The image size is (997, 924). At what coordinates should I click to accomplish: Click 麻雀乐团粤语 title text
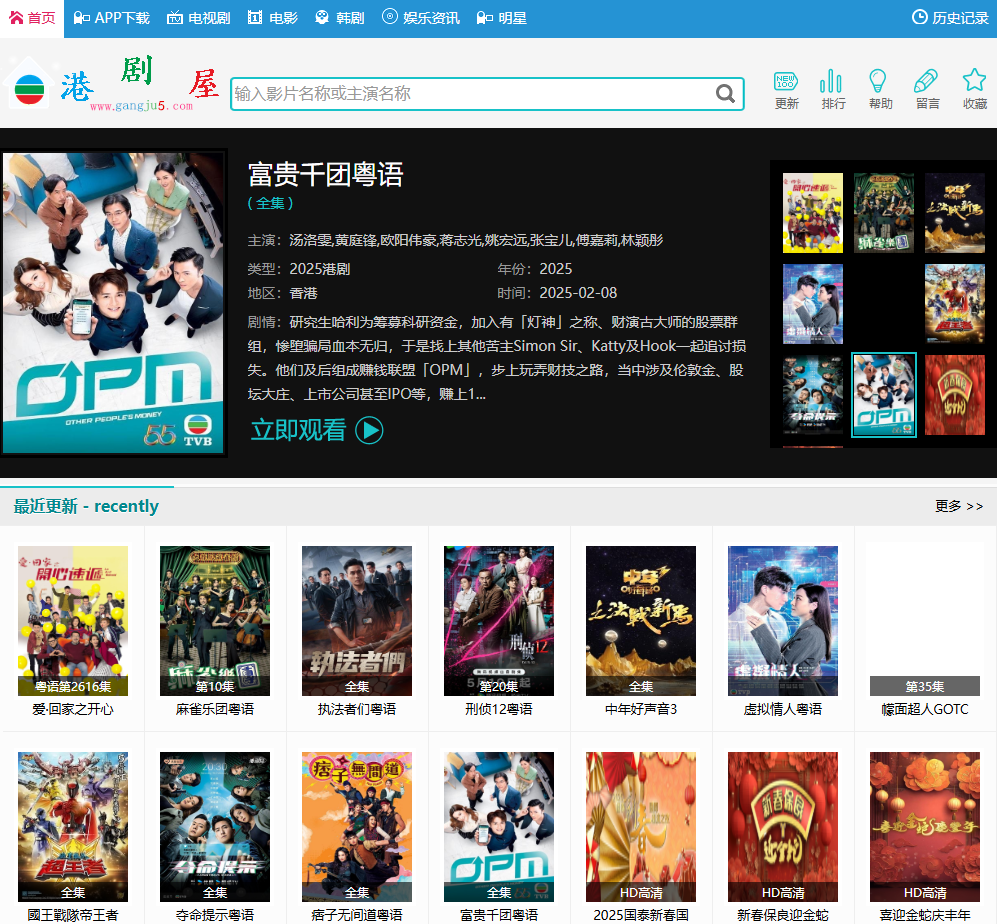click(215, 709)
